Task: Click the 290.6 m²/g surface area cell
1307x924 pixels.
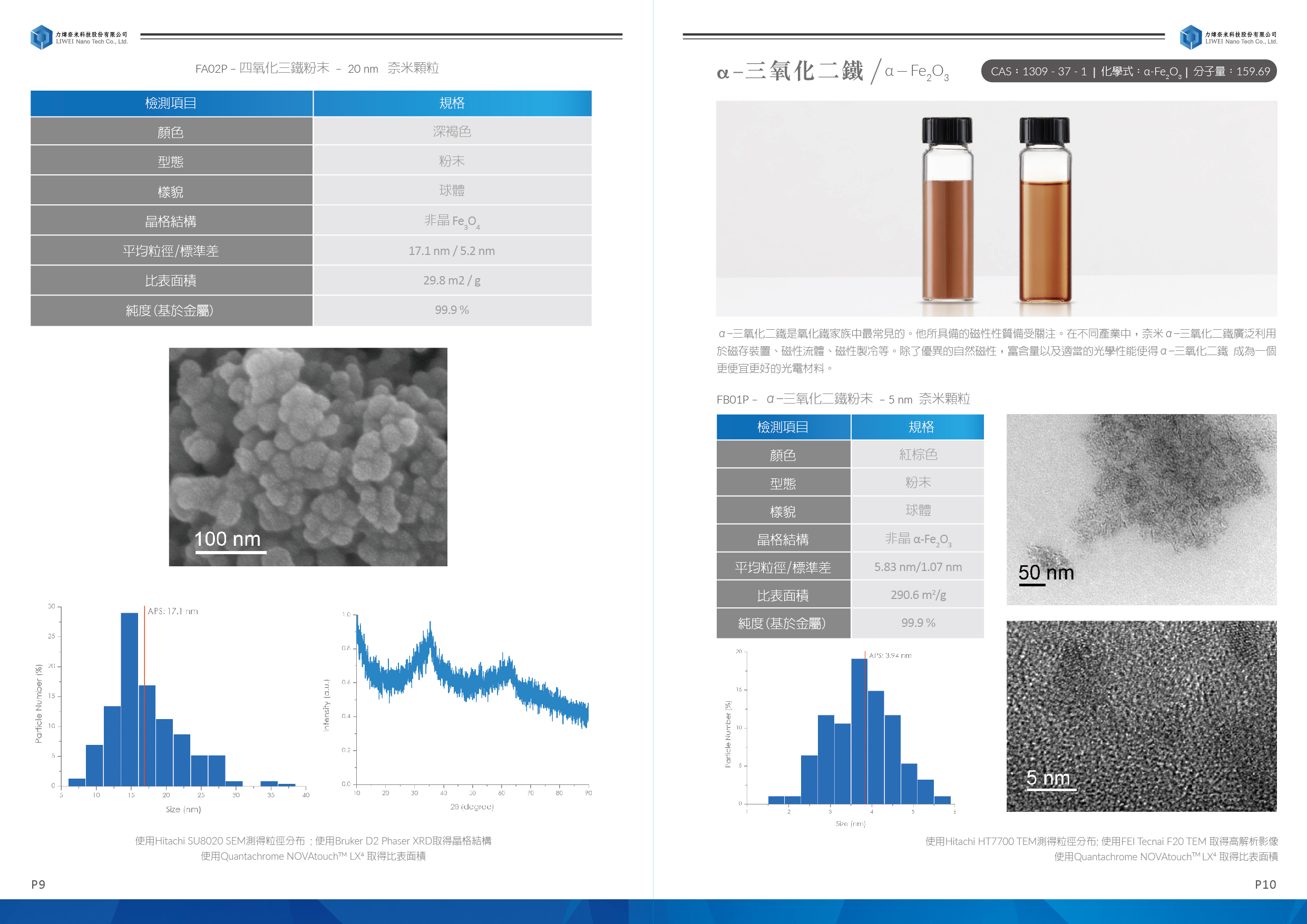Action: [x=918, y=595]
